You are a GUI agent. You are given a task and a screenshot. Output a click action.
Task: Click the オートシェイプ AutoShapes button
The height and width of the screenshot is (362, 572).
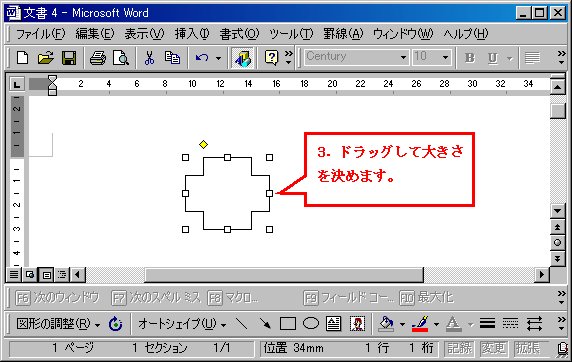182,324
